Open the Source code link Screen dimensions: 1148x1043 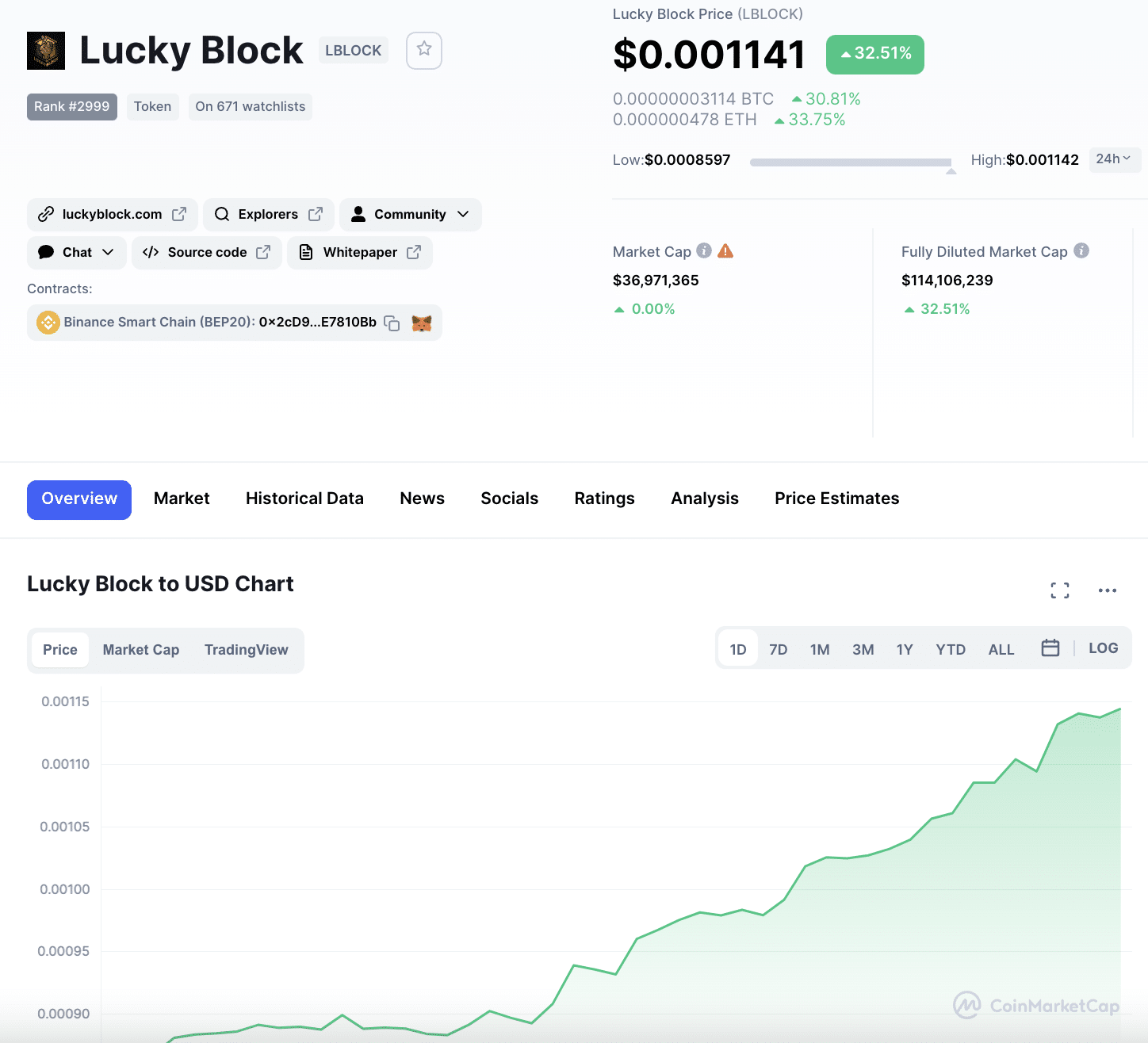207,252
